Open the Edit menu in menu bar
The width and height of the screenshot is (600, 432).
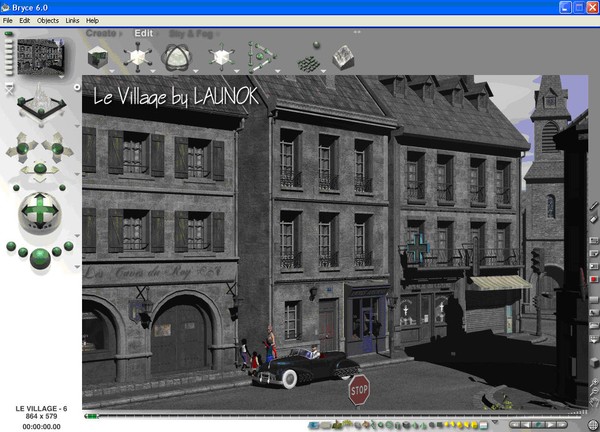tap(24, 21)
